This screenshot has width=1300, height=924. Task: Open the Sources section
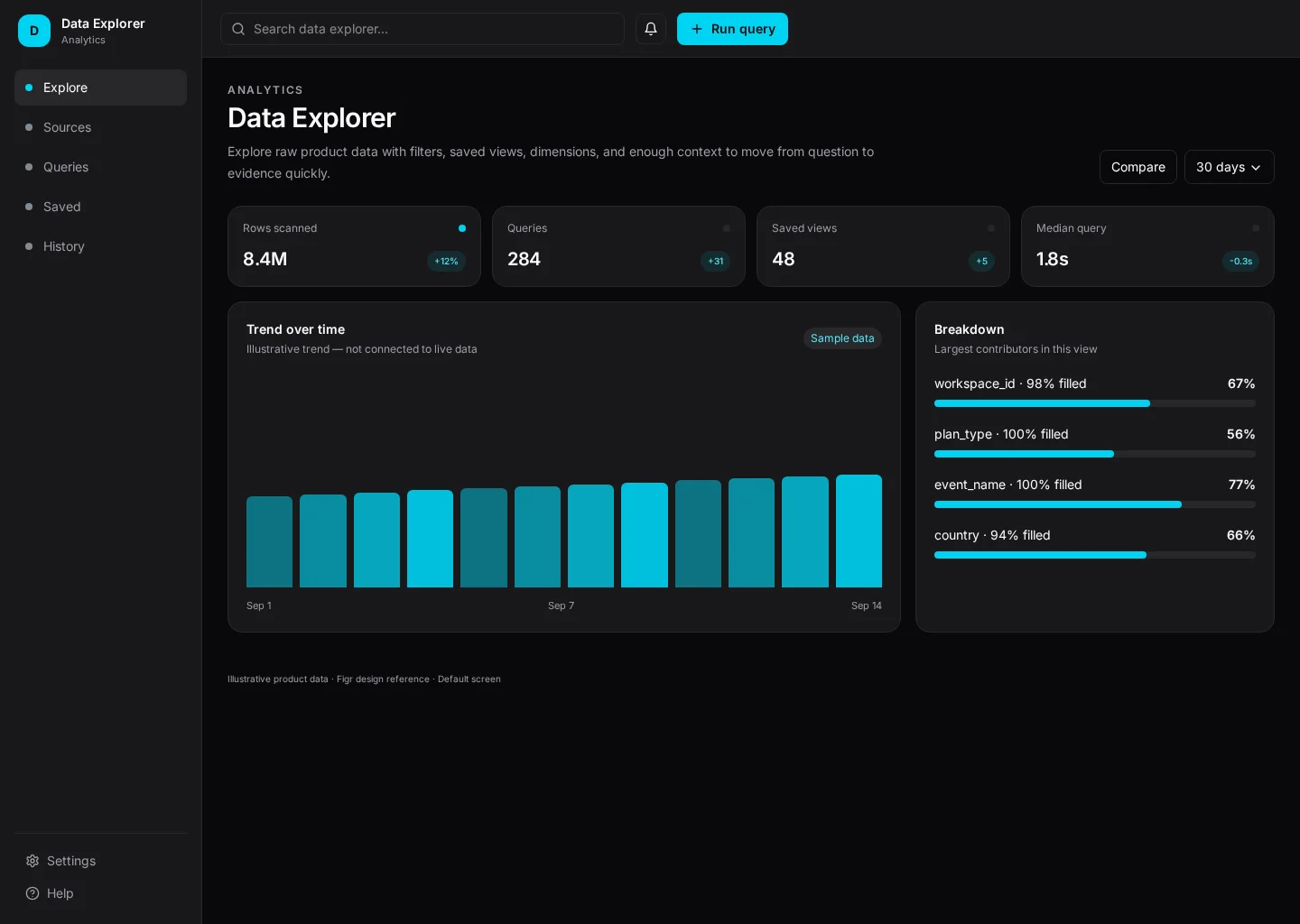(x=100, y=127)
